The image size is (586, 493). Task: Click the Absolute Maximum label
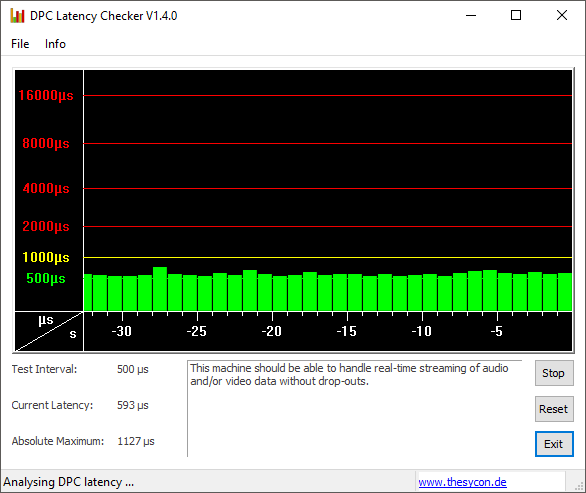pyautogui.click(x=58, y=441)
